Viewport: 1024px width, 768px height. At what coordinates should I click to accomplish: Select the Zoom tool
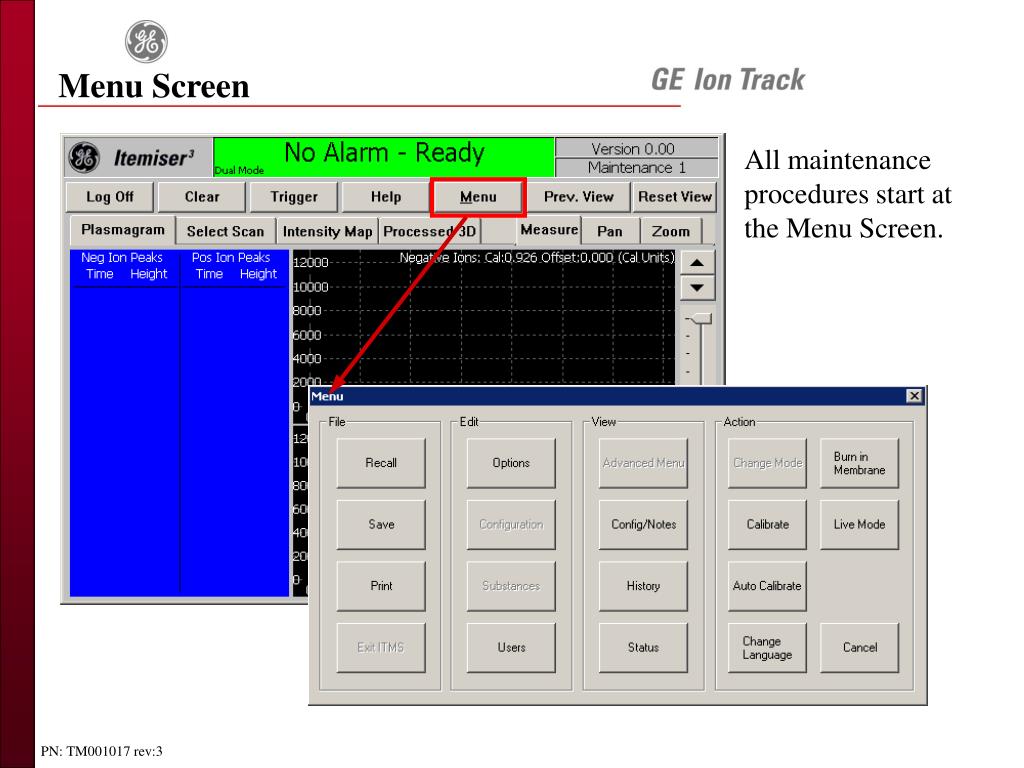point(671,231)
